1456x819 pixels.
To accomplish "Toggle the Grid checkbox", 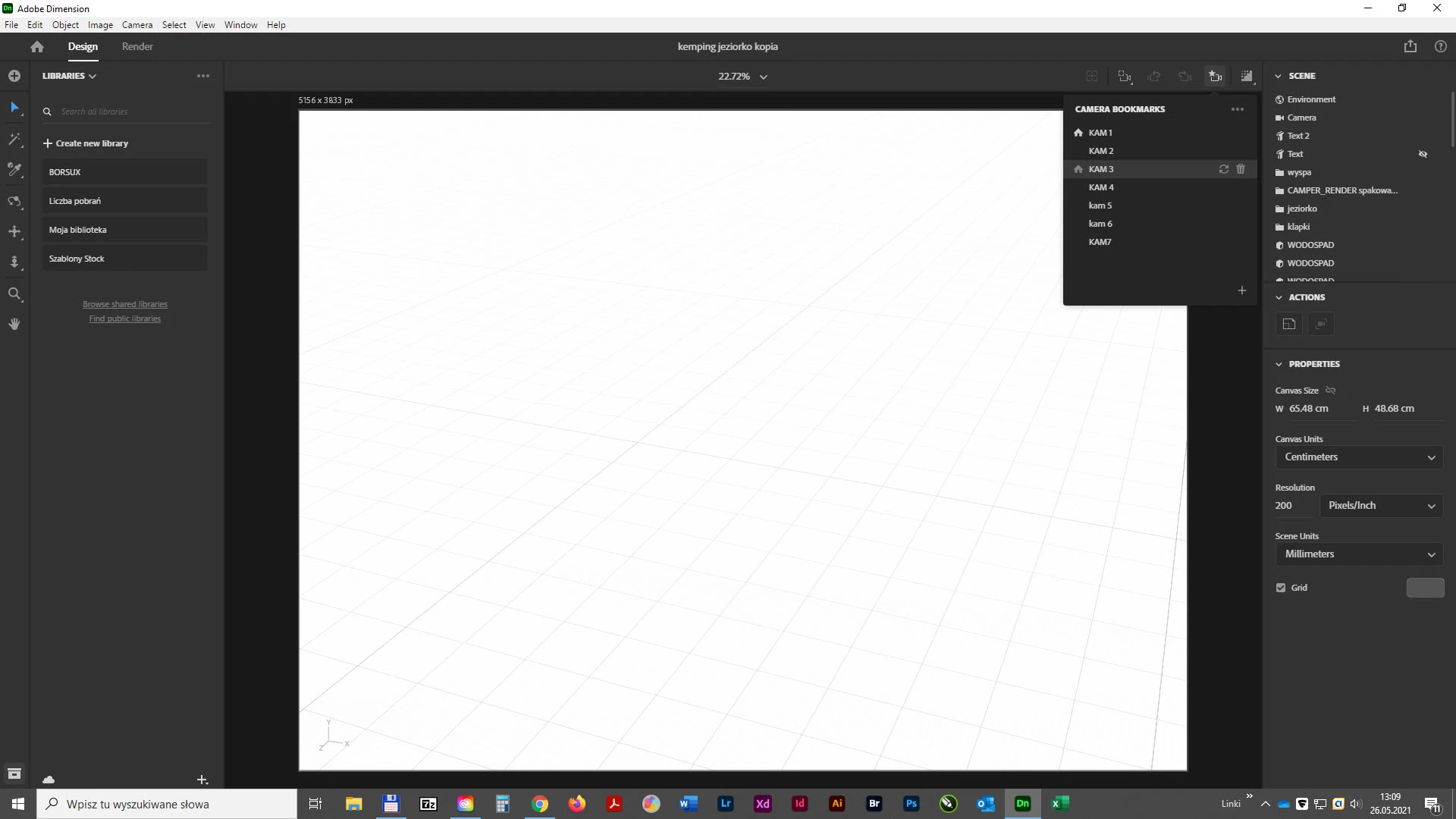I will click(x=1281, y=588).
